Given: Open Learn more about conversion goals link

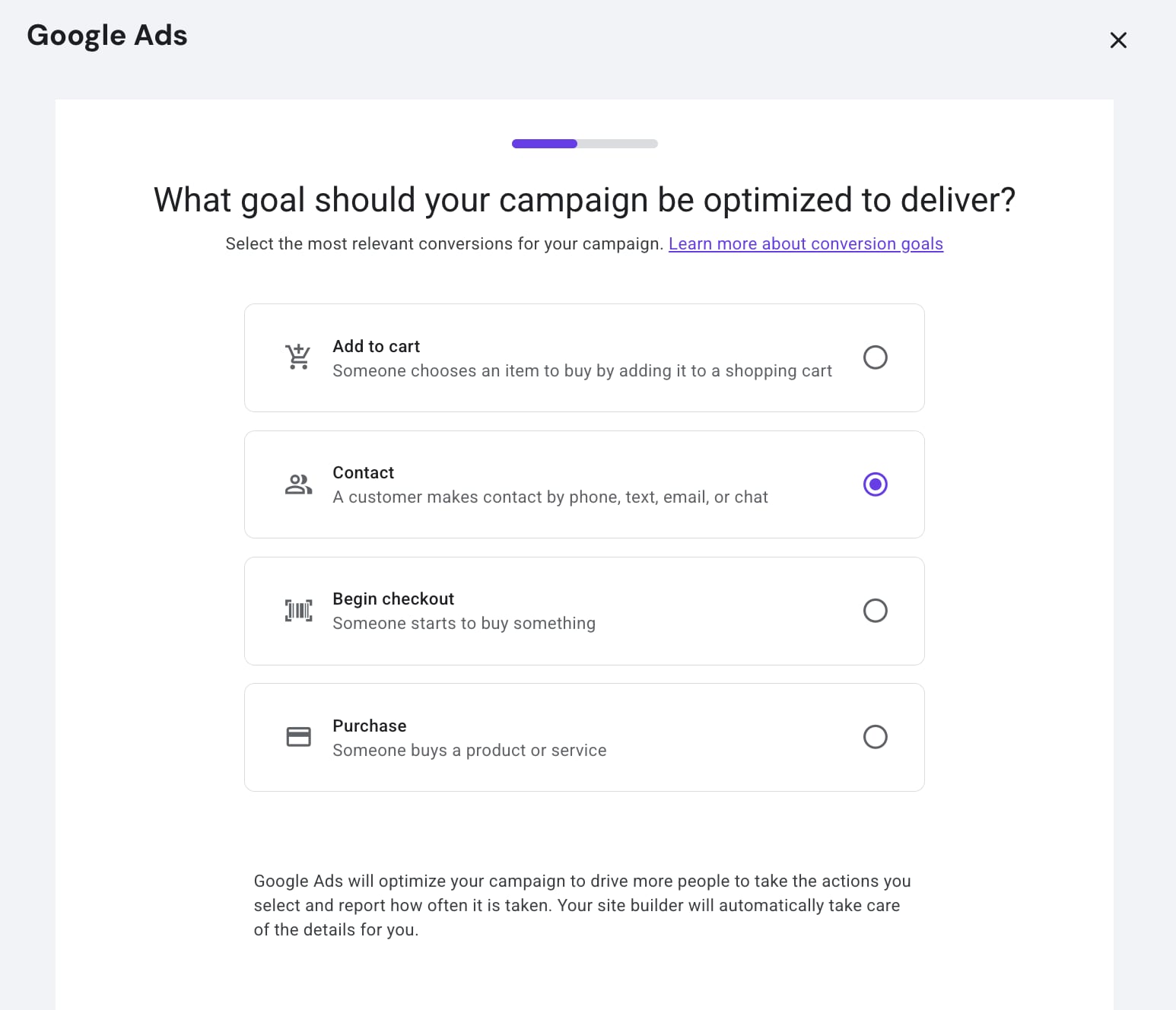Looking at the screenshot, I should click(x=806, y=244).
